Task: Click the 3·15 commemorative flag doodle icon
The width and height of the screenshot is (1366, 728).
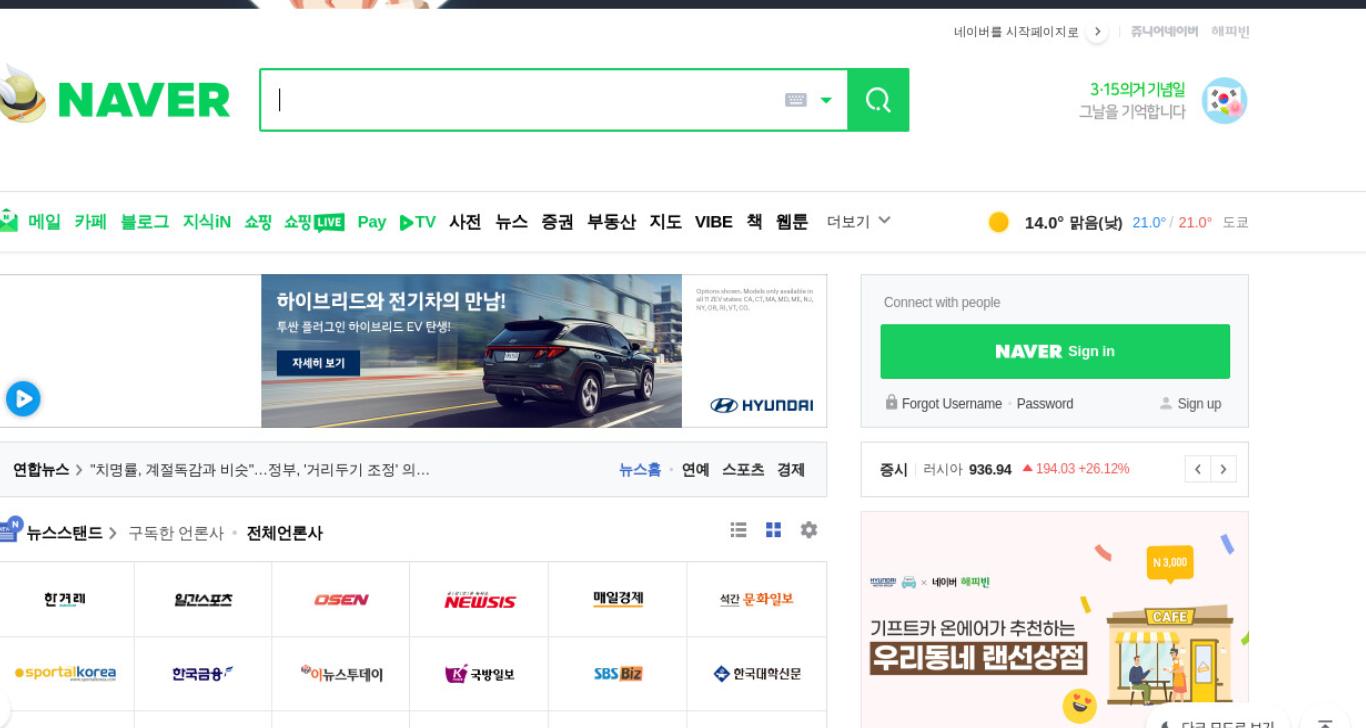Action: (1224, 101)
